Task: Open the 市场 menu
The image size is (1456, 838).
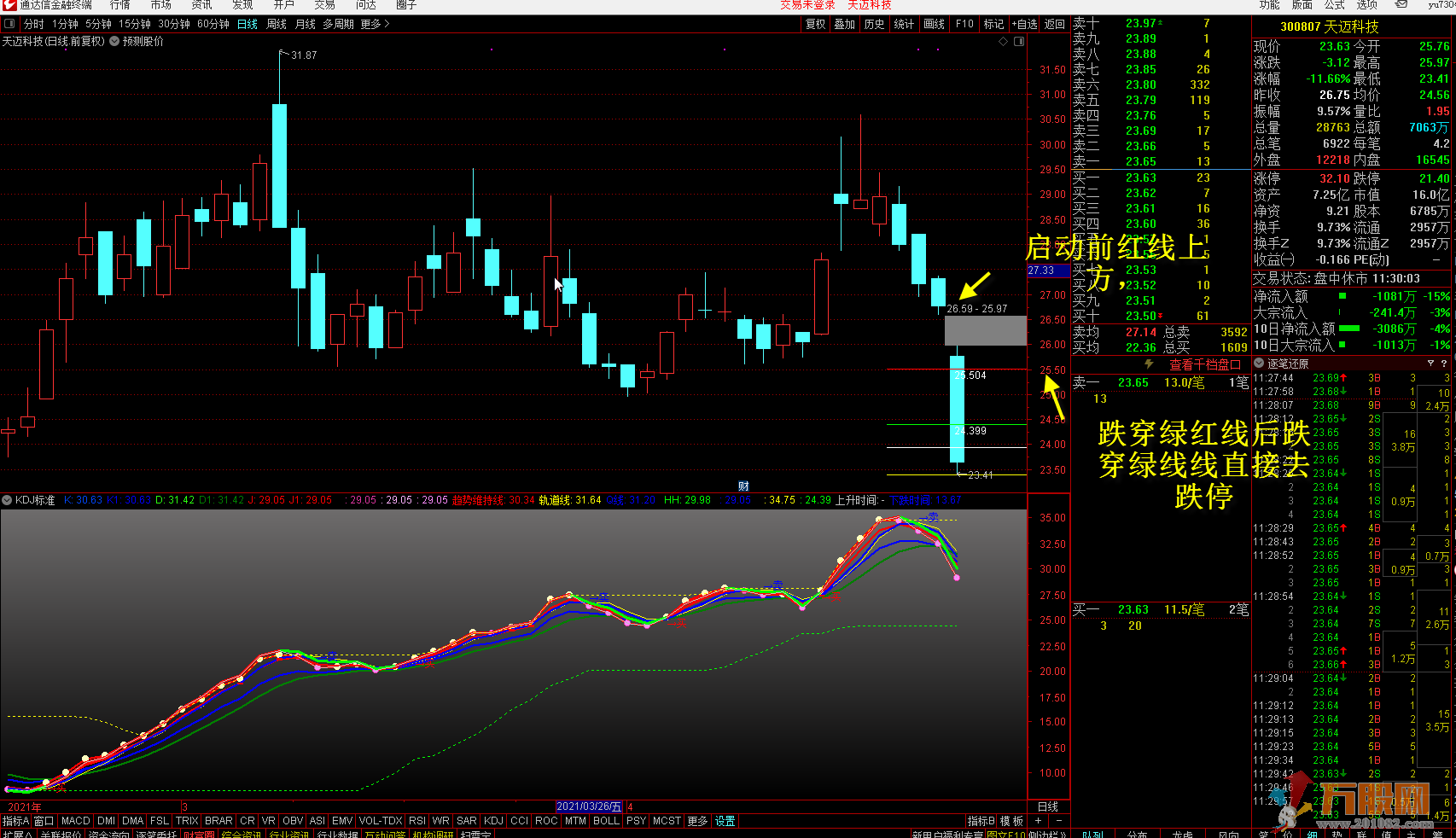Action: (x=161, y=4)
